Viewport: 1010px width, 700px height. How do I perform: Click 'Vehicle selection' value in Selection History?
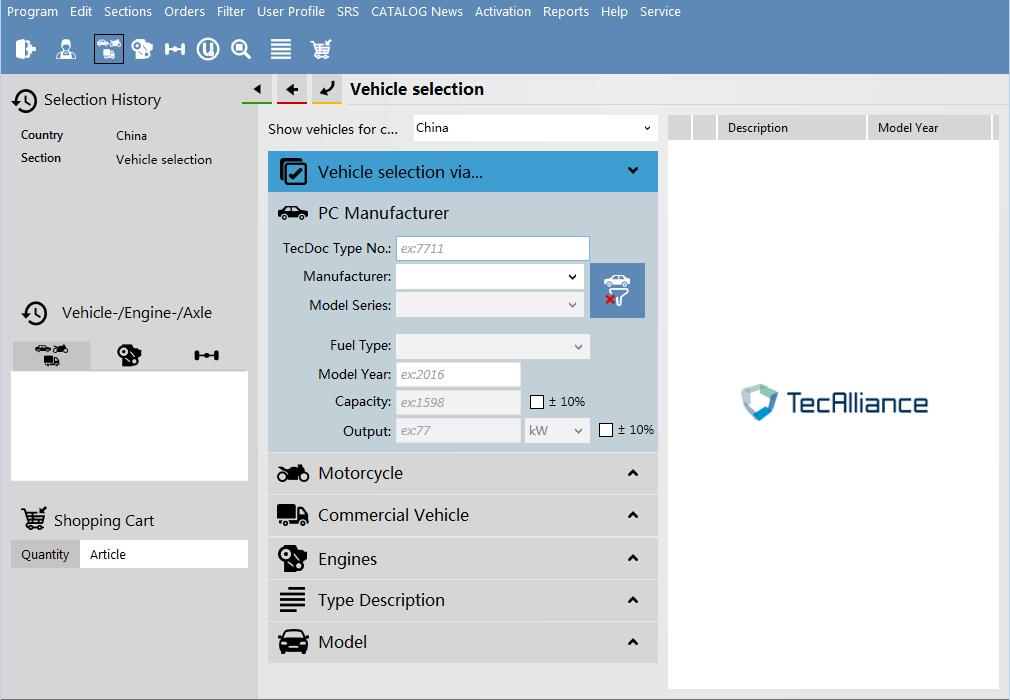[164, 160]
